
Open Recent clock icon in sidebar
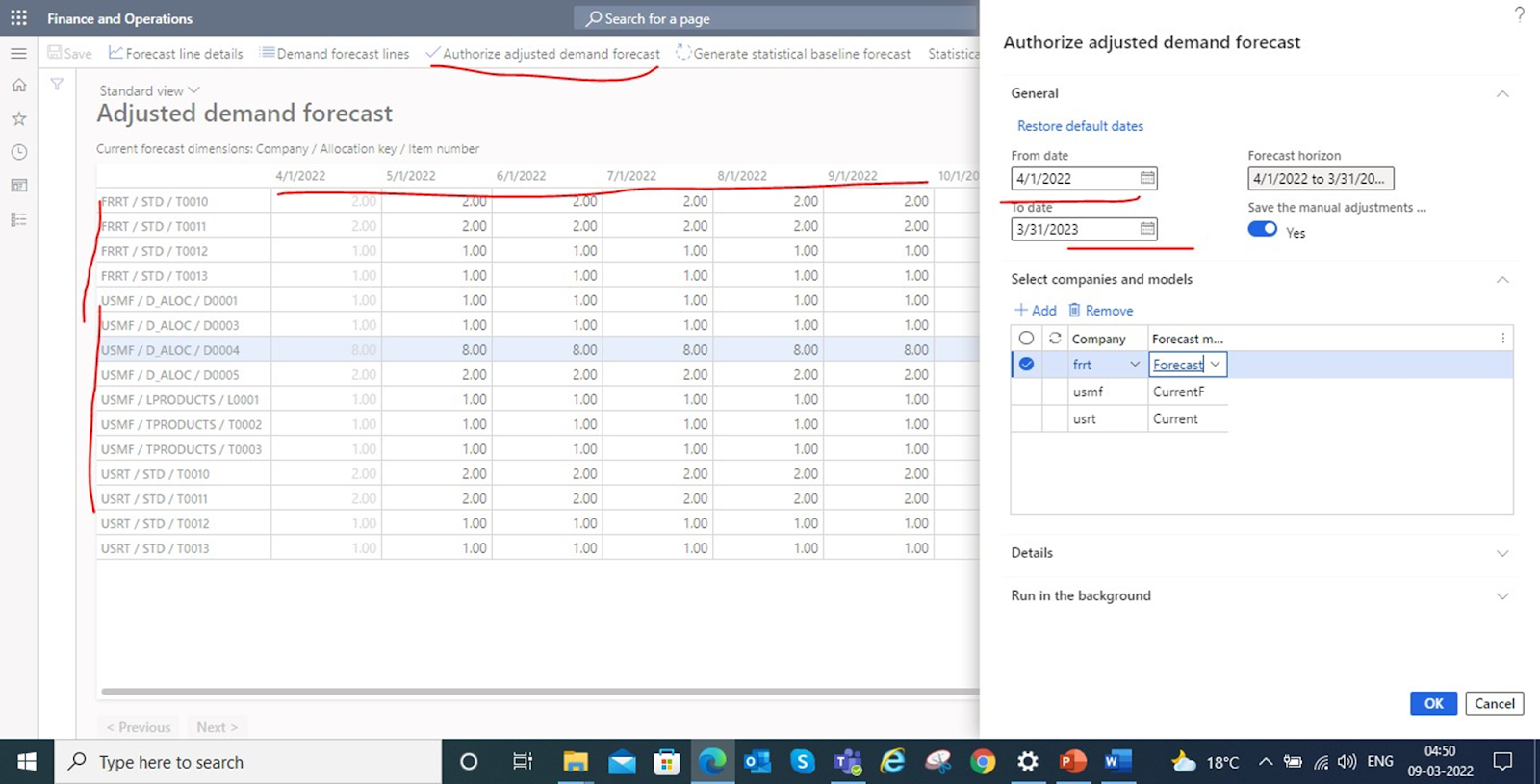[18, 152]
